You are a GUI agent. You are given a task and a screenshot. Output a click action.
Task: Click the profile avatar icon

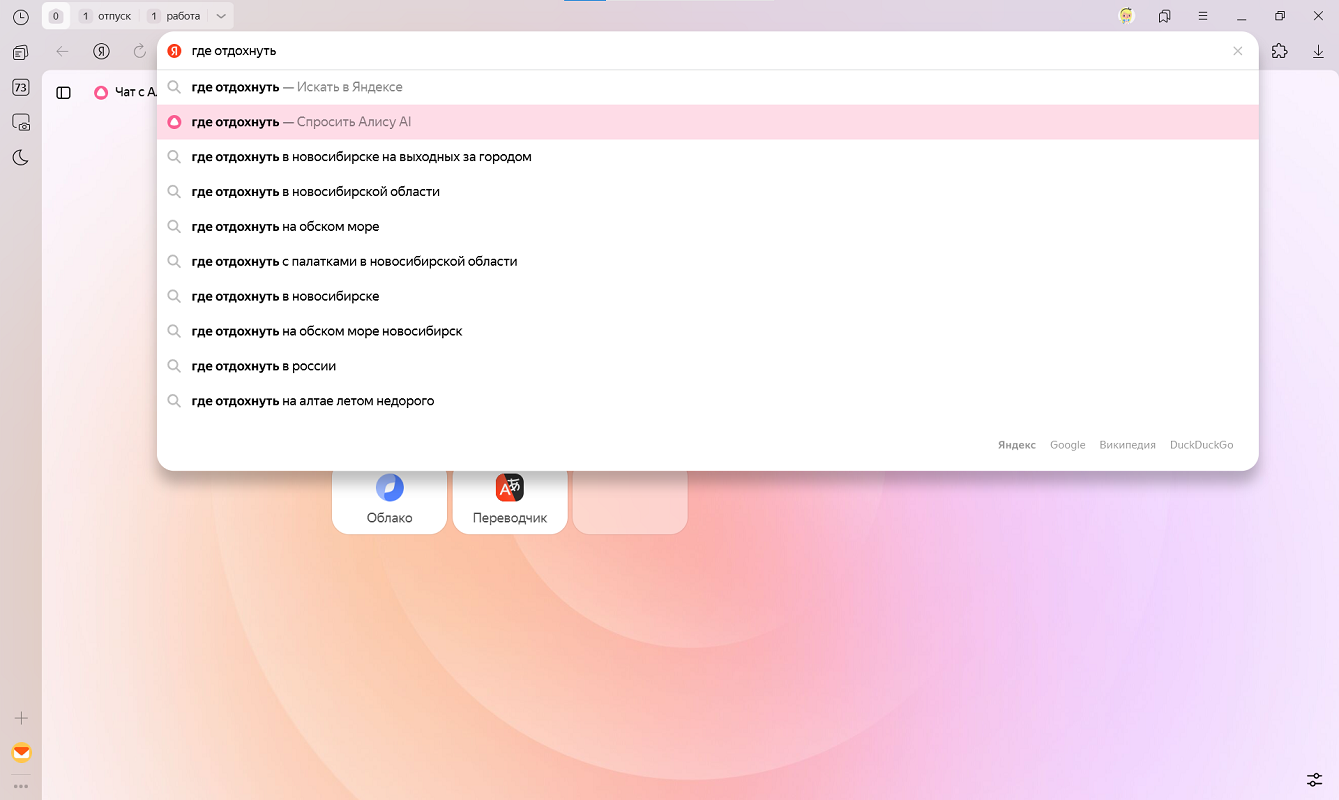coord(1127,17)
